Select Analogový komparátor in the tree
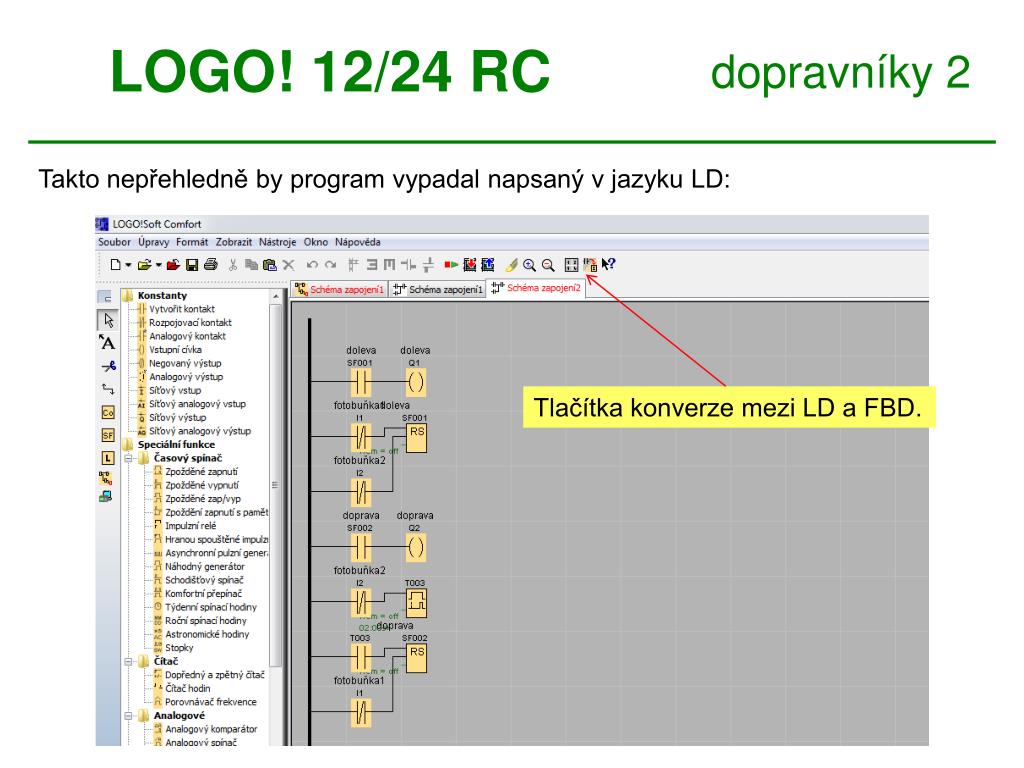 click(211, 729)
